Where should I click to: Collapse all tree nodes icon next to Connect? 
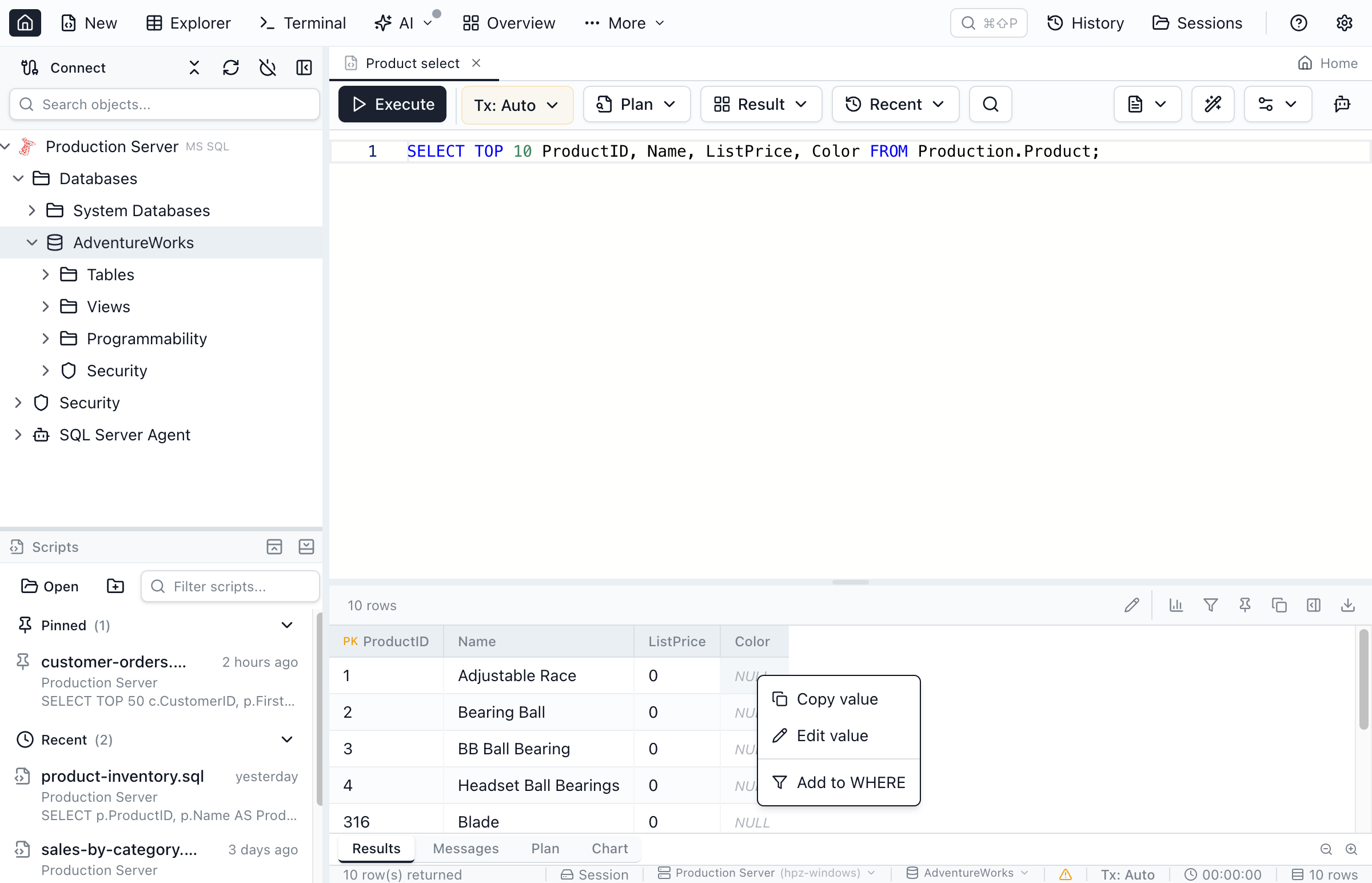(x=194, y=67)
